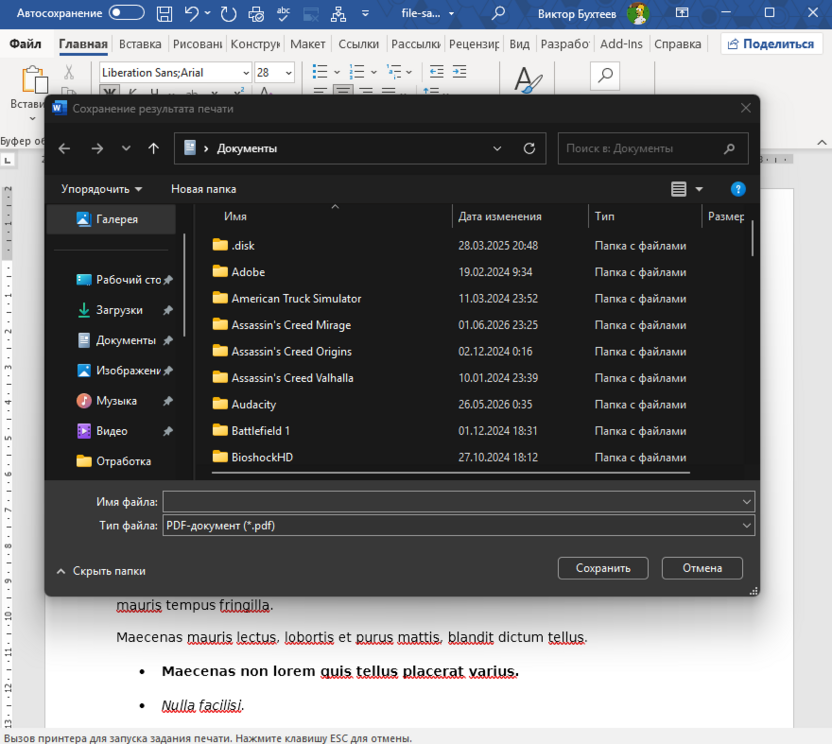Click the view mode icon in the dialog
The image size is (832, 744).
click(x=679, y=189)
